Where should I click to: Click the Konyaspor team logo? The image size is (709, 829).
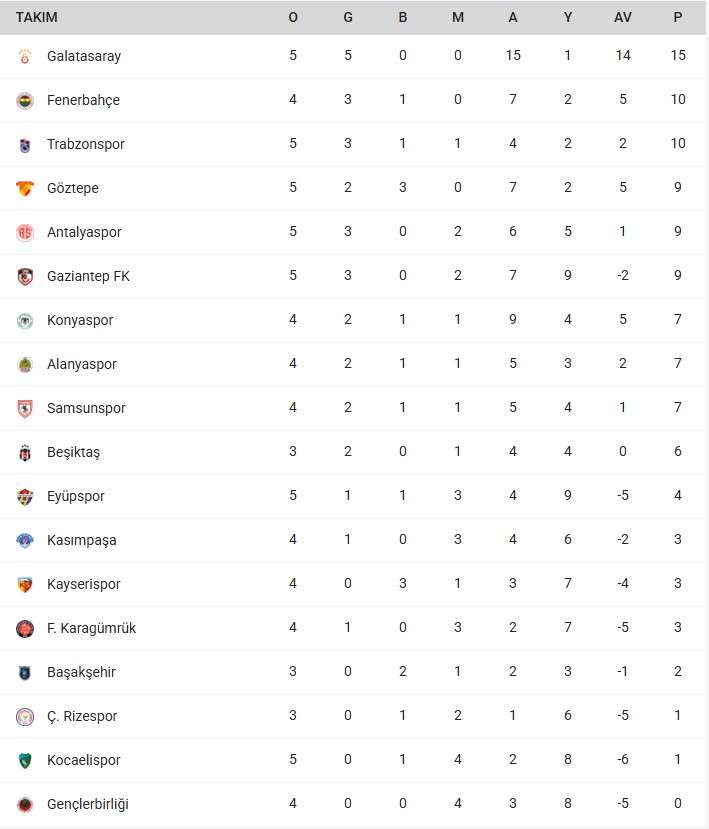(25, 321)
